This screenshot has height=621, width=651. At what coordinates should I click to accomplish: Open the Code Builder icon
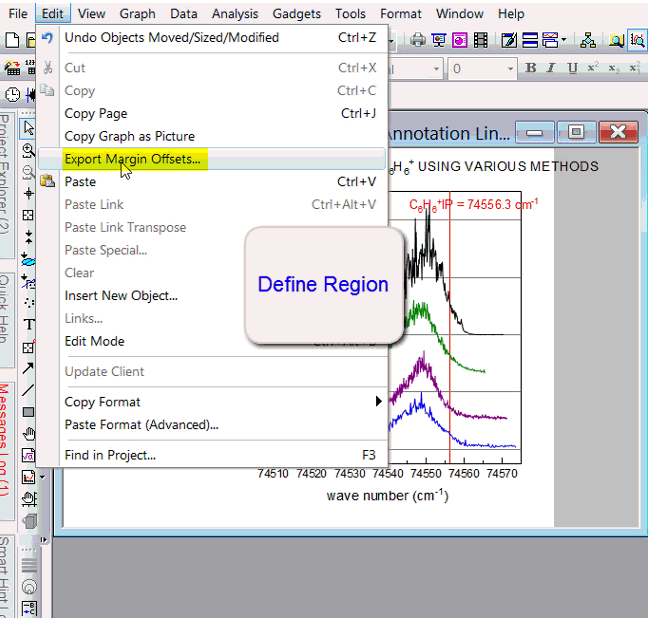point(509,40)
